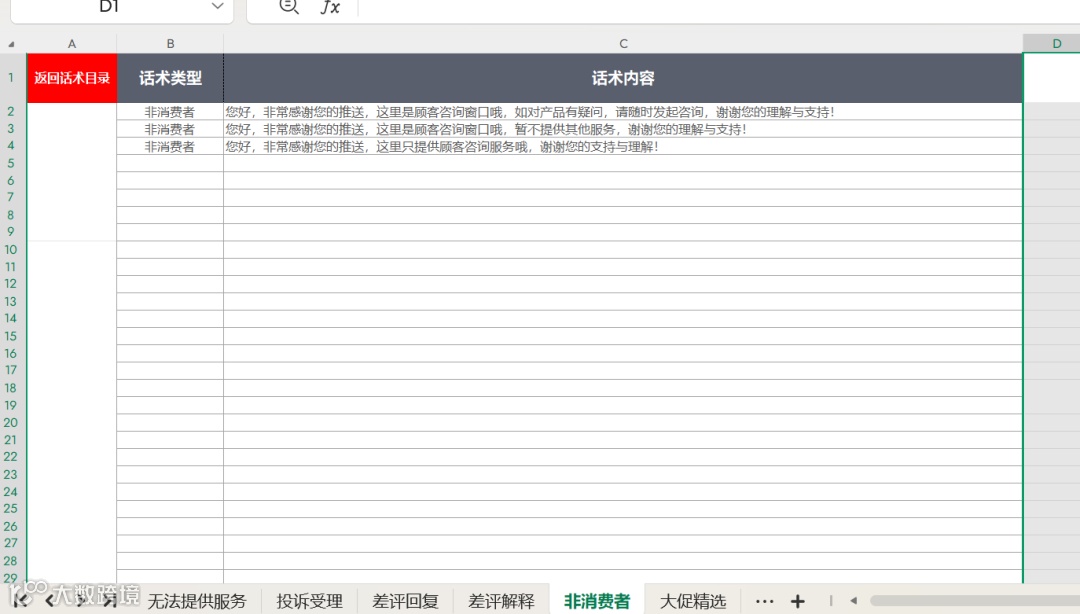
Task: Select cell B4 with 非消费者
Action: [x=170, y=146]
